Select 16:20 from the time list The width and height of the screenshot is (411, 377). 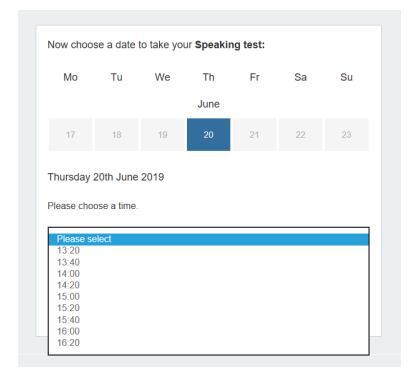209,342
